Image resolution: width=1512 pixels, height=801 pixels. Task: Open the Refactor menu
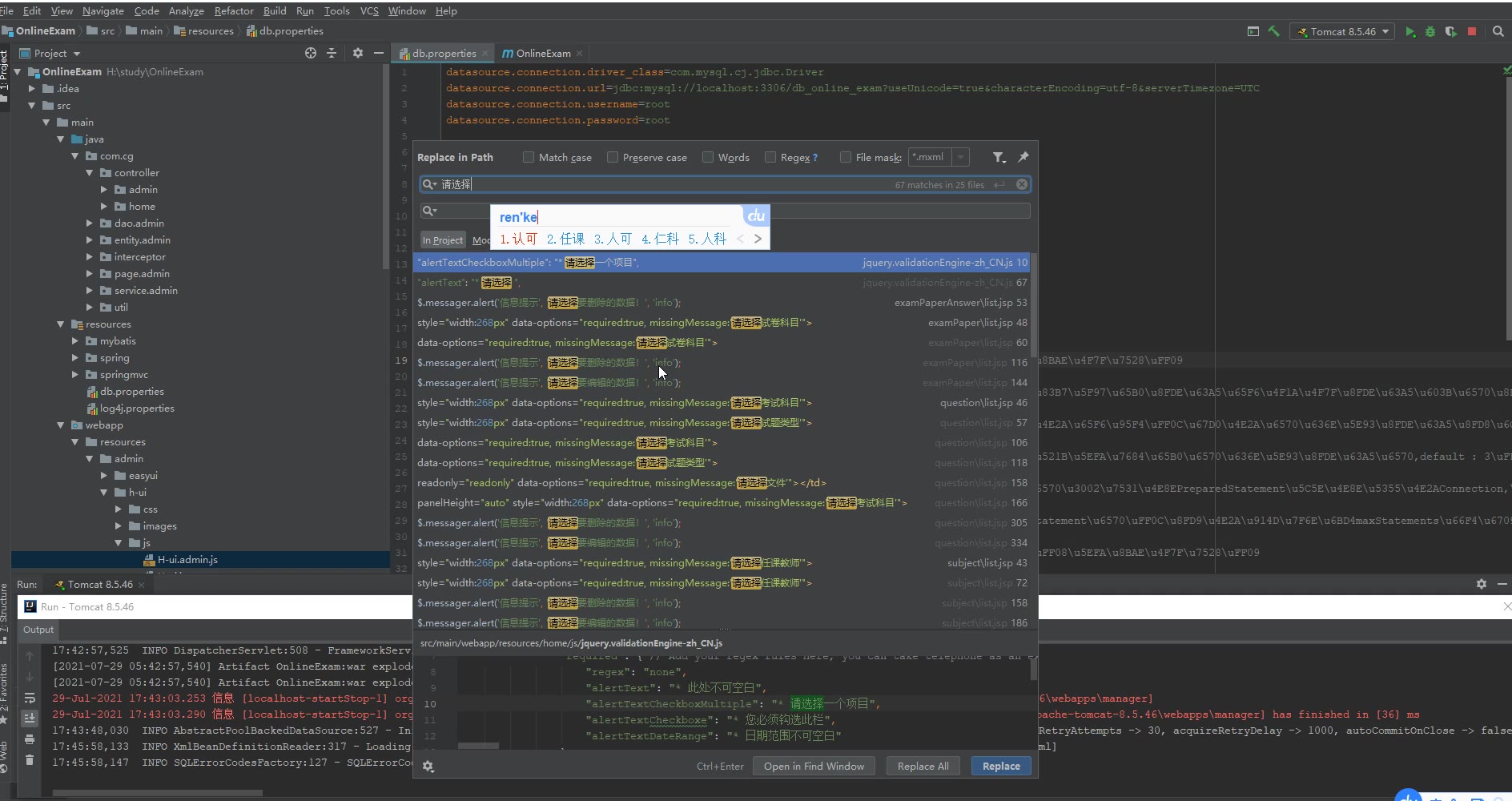pyautogui.click(x=234, y=11)
